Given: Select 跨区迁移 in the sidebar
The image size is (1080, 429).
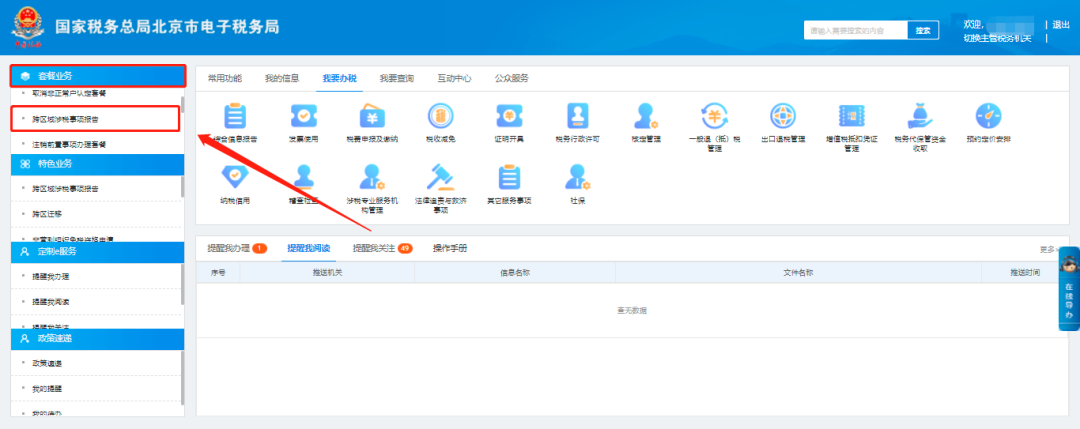Looking at the screenshot, I should tap(47, 214).
